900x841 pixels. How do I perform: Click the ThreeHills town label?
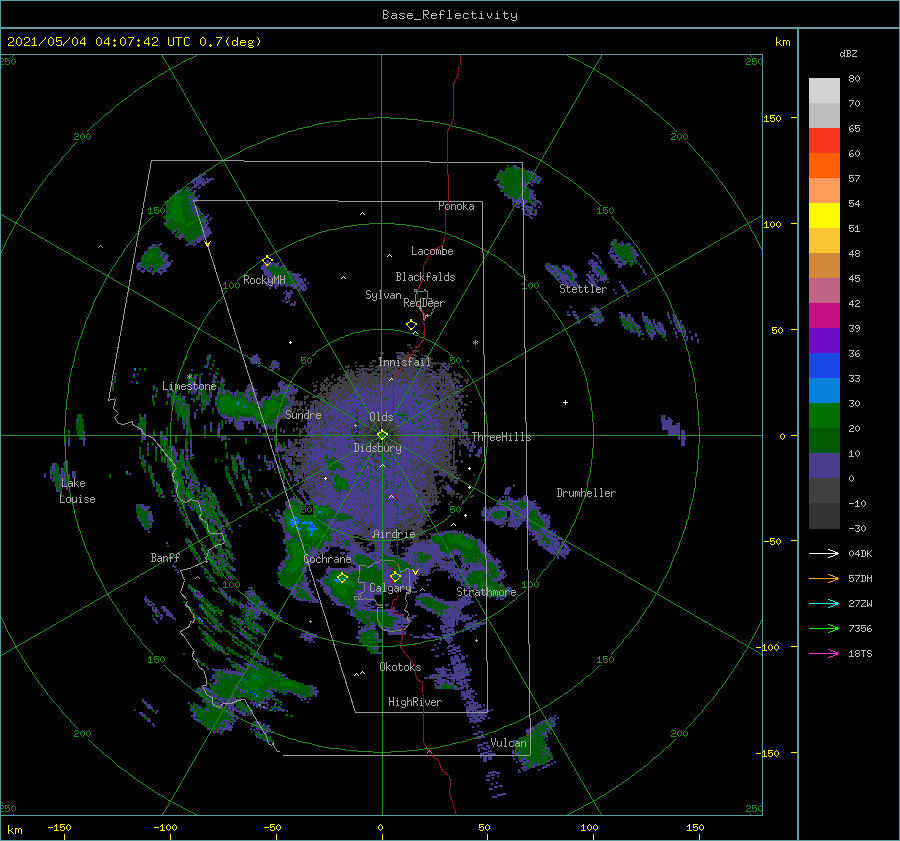[x=501, y=437]
